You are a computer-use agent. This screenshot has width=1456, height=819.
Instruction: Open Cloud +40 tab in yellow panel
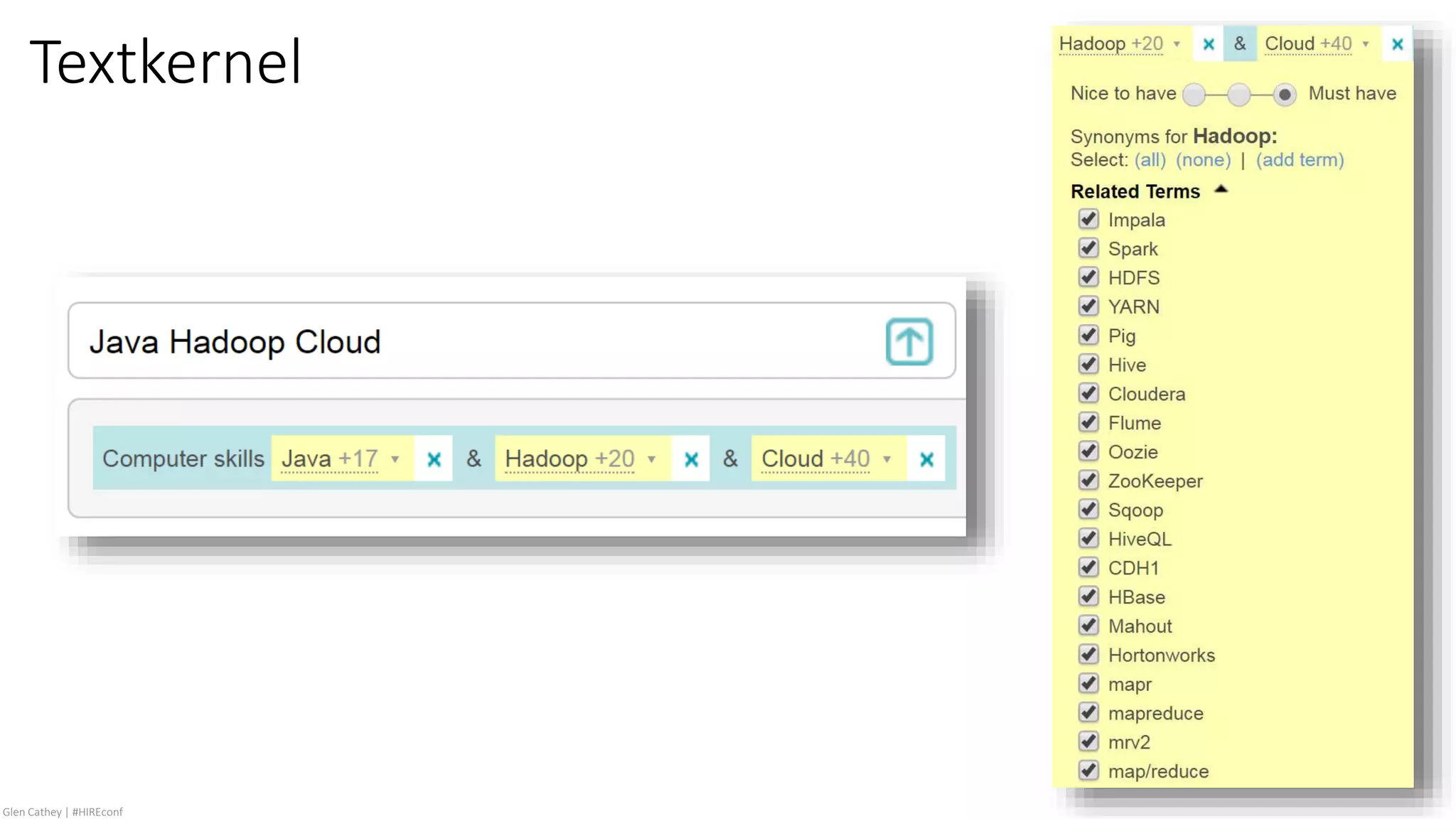pos(1308,44)
